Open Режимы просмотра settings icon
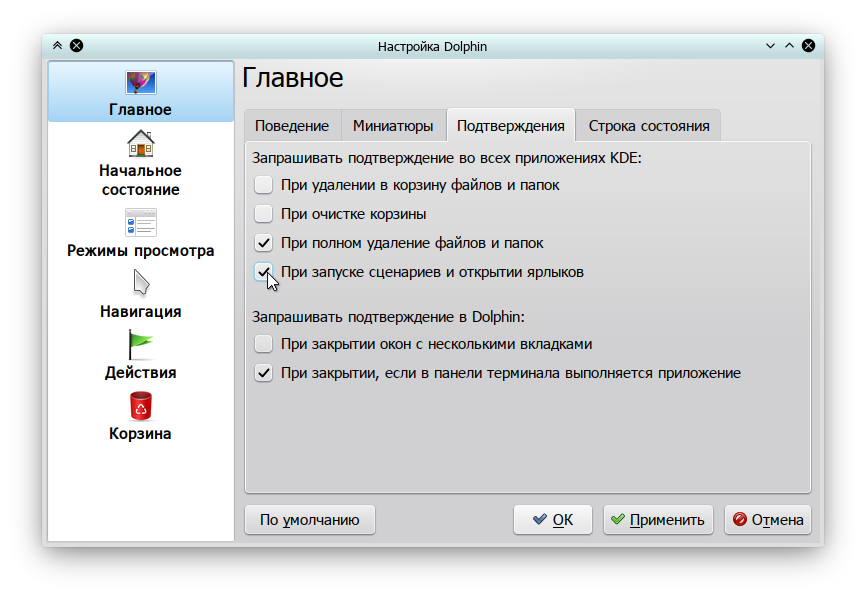The height and width of the screenshot is (597, 866). pos(140,223)
